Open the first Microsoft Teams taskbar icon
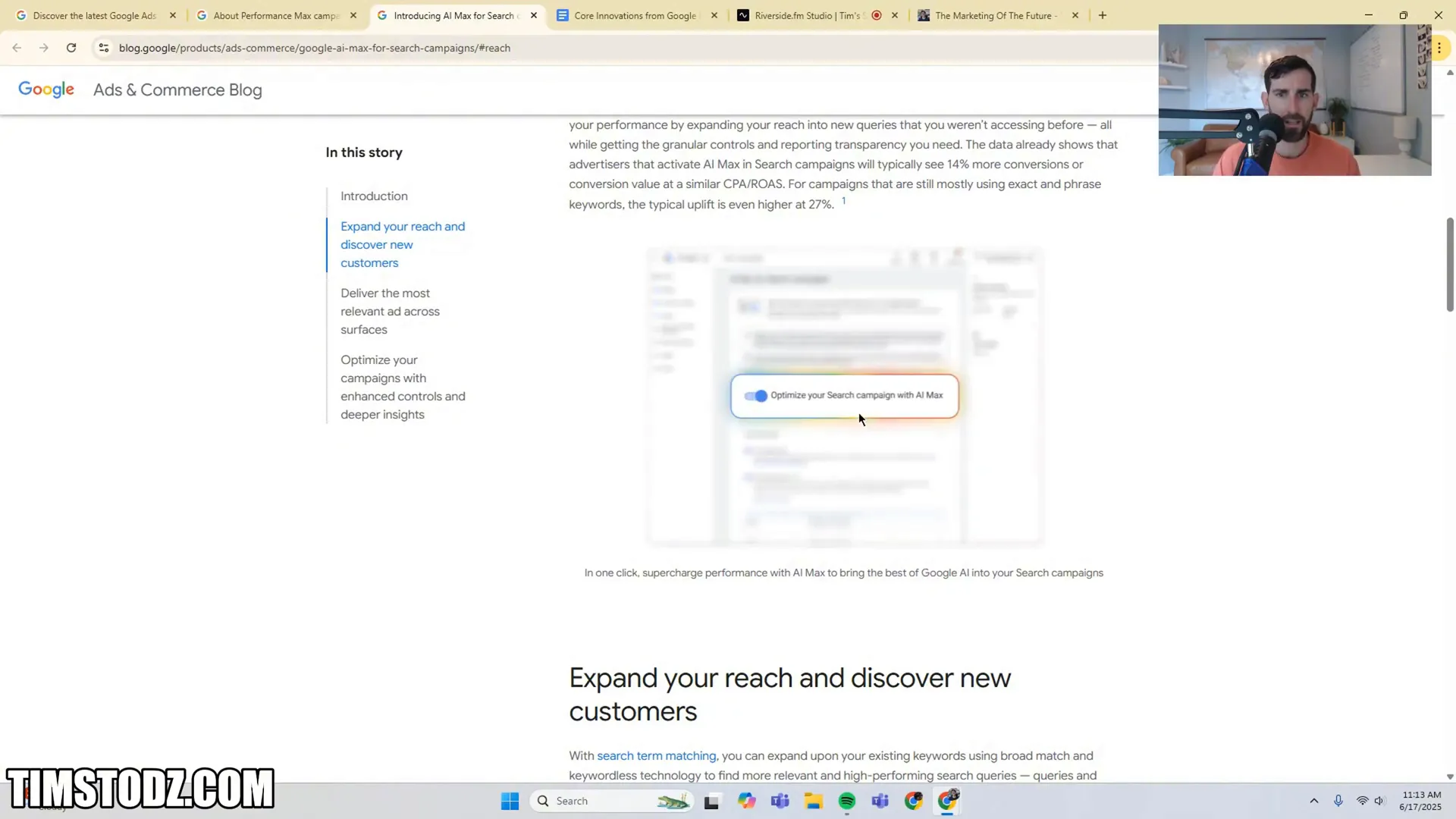The image size is (1456, 819). [780, 801]
